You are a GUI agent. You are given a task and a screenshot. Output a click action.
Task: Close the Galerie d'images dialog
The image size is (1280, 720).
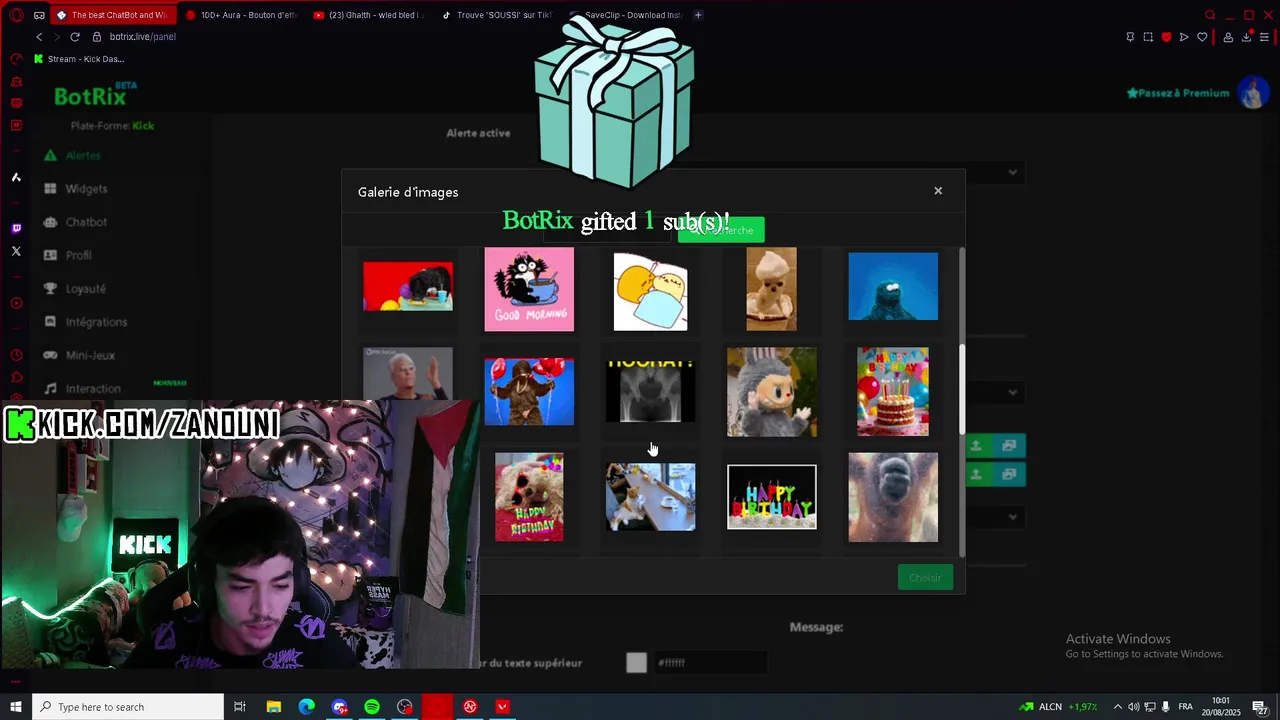coord(938,191)
